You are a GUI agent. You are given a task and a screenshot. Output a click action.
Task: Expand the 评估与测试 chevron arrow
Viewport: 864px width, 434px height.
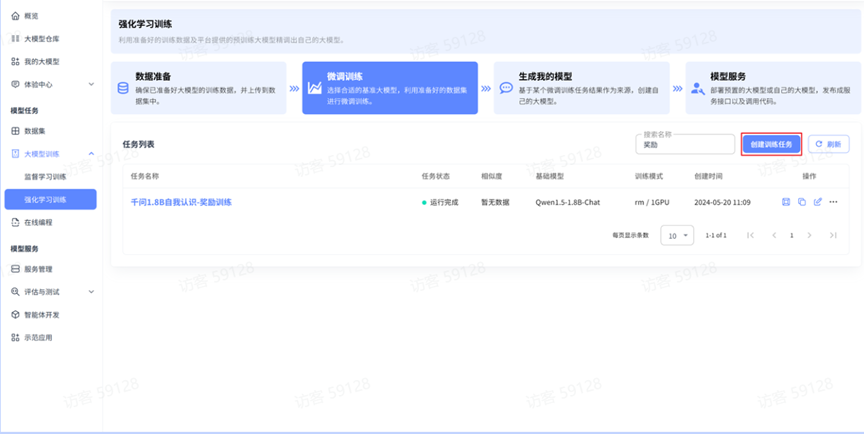(91, 292)
